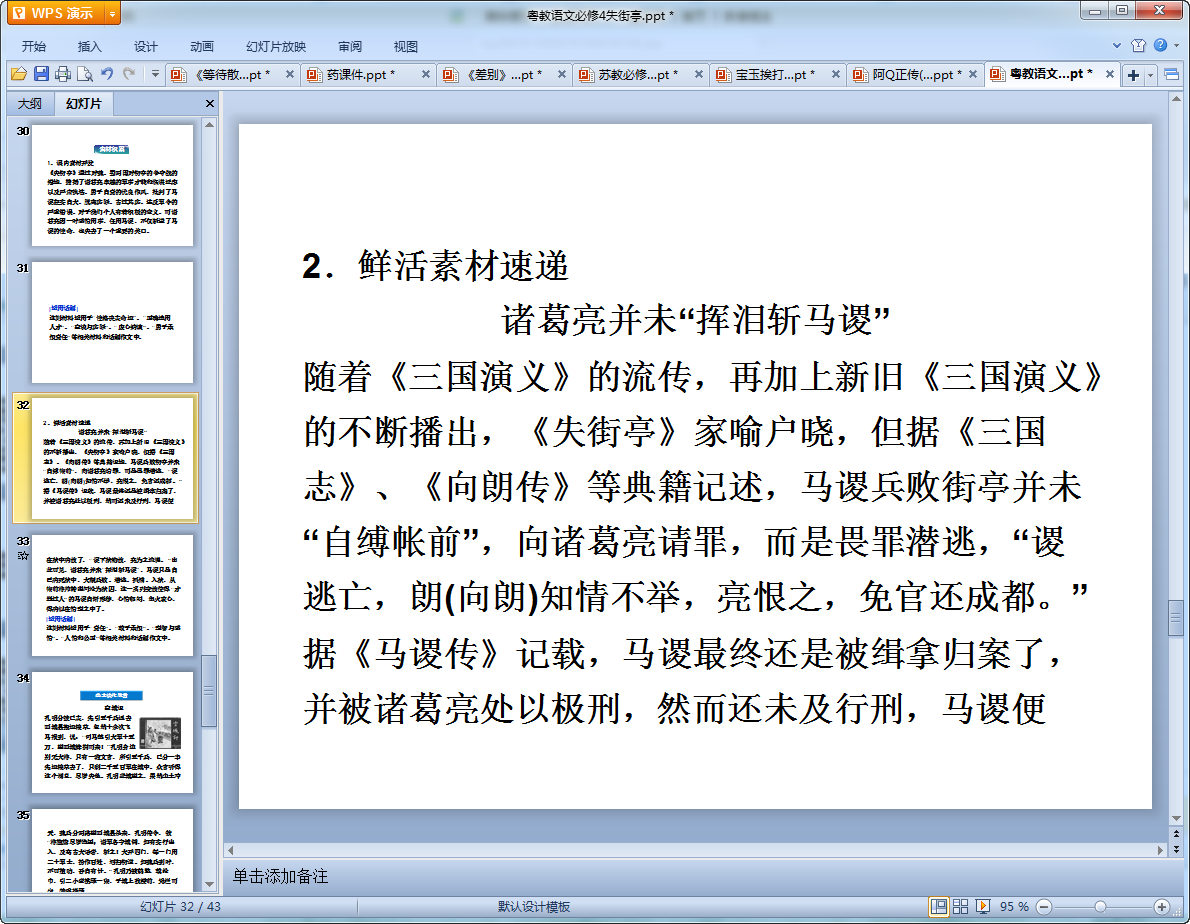This screenshot has height=924, width=1190.
Task: Switch to normal view via status bar
Action: pyautogui.click(x=939, y=907)
